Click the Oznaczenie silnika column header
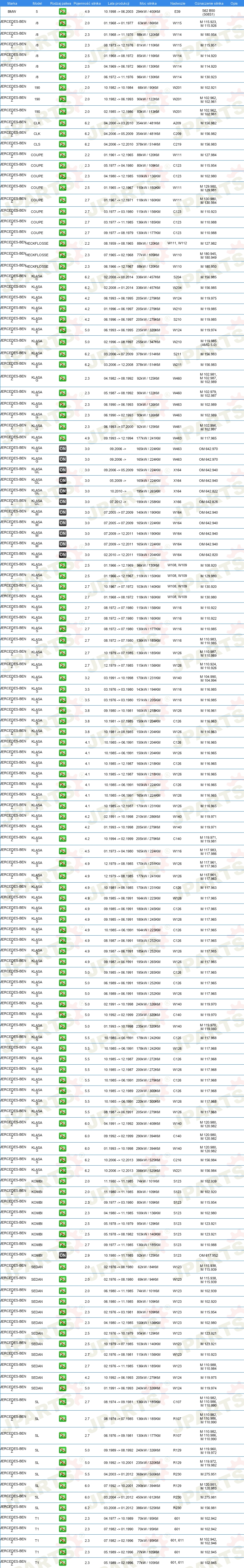The height and width of the screenshot is (1568, 244). 209,3
